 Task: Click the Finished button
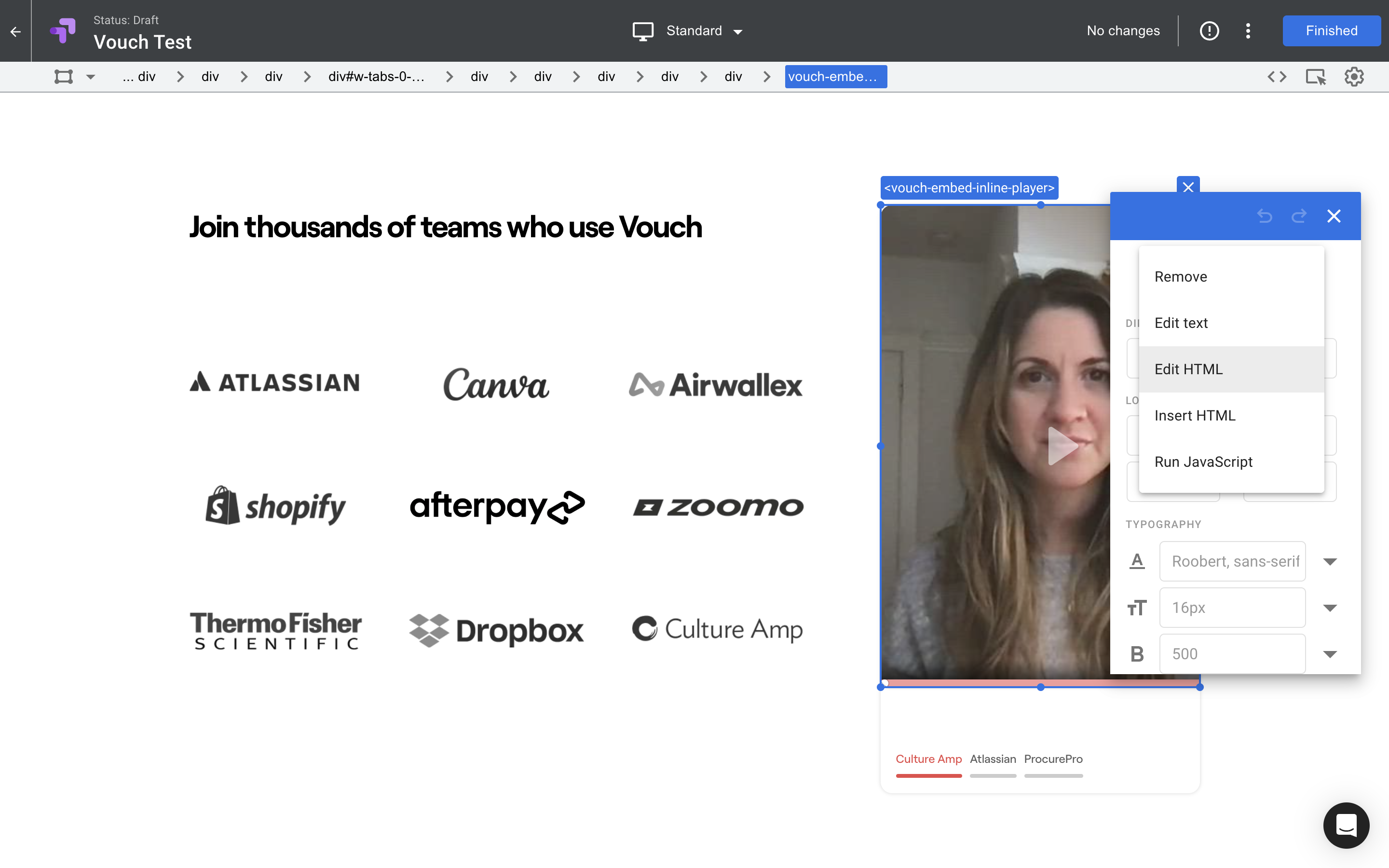pyautogui.click(x=1331, y=31)
